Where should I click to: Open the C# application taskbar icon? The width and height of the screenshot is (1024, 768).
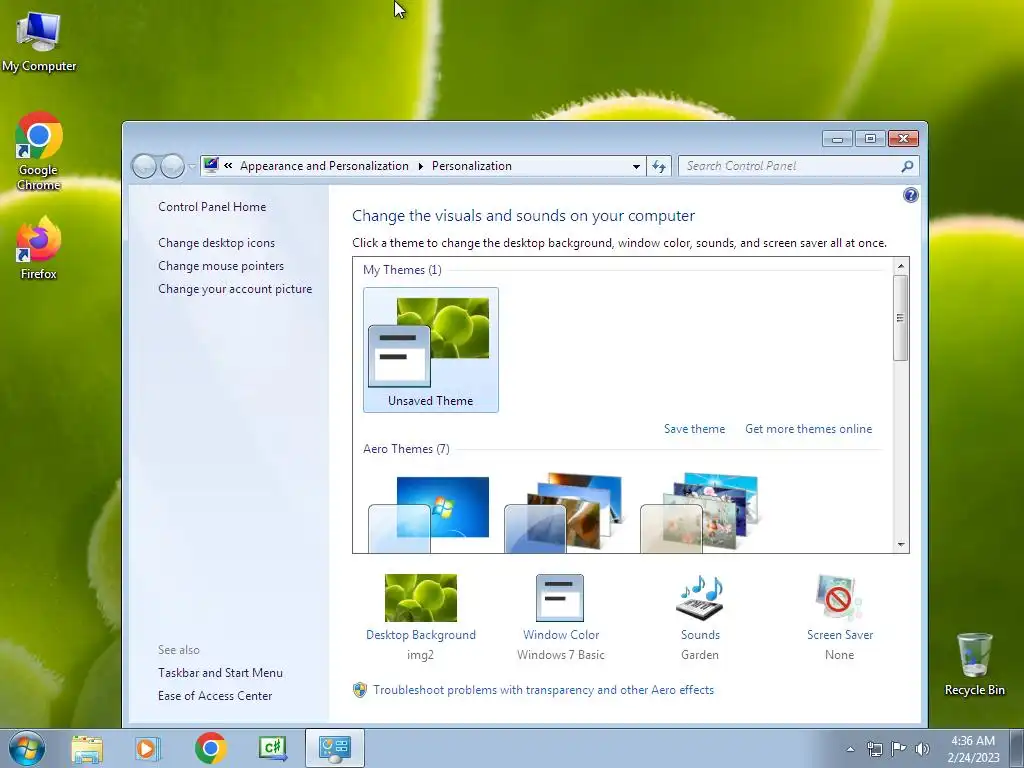[272, 748]
